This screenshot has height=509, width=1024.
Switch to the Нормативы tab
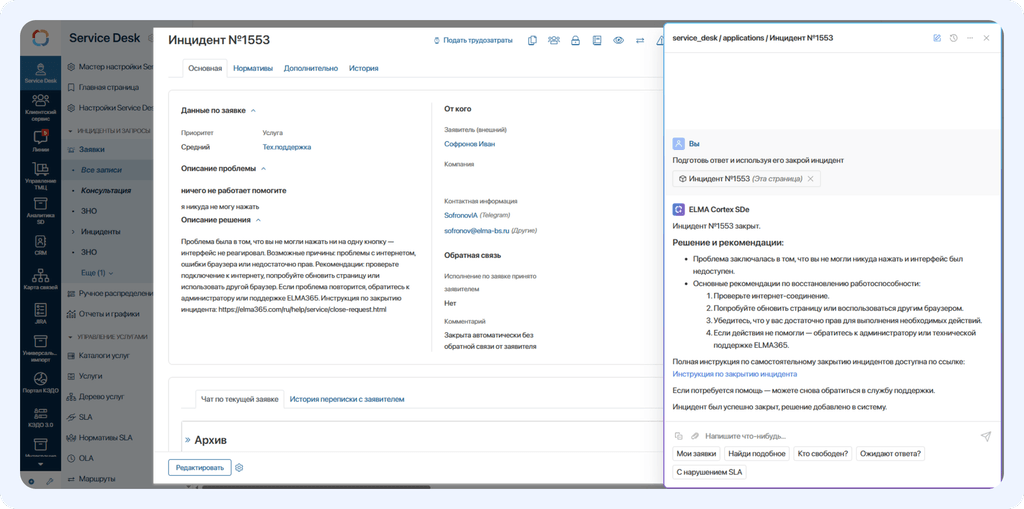click(x=253, y=68)
